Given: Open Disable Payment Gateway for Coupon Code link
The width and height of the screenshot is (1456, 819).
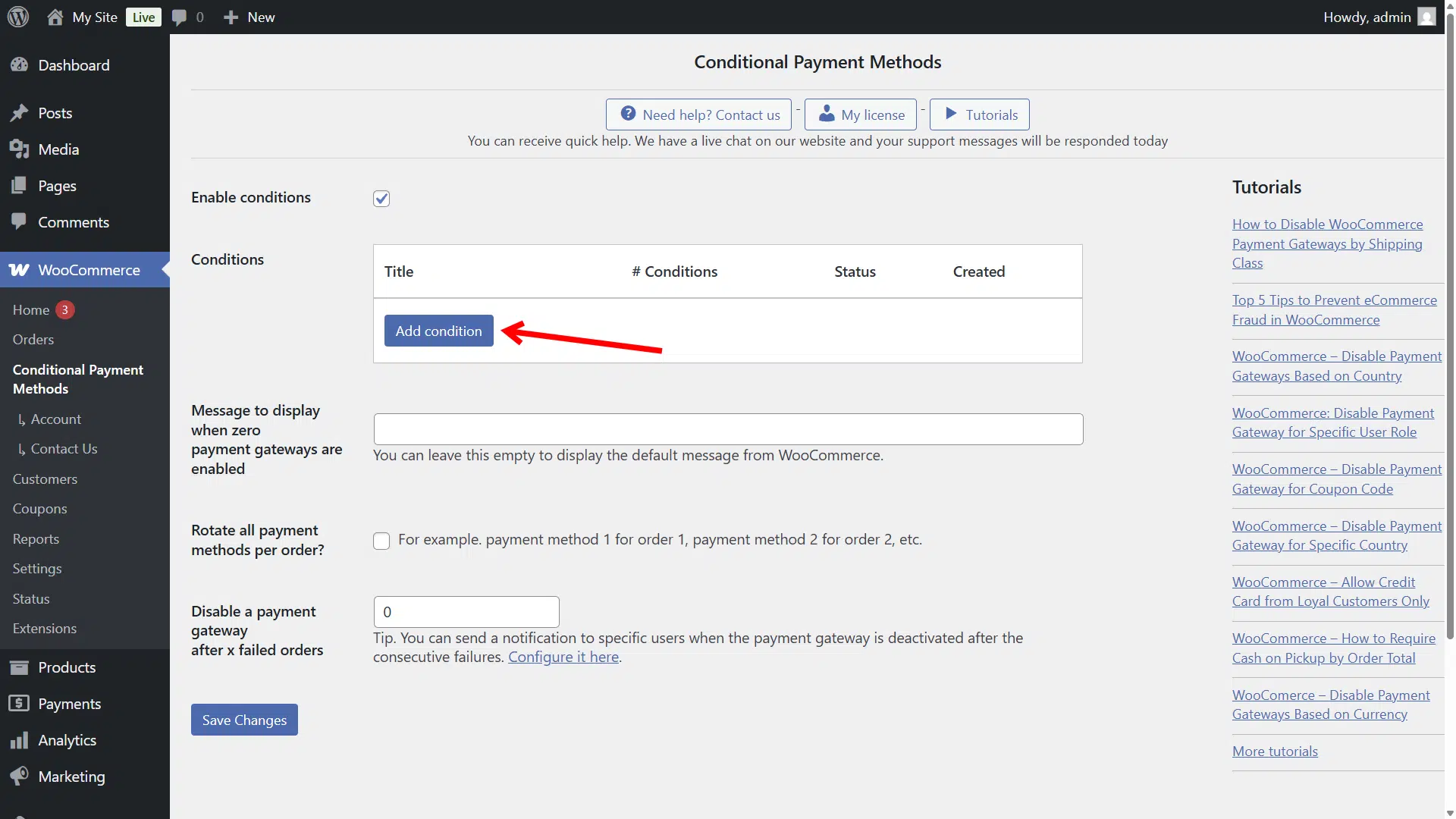Looking at the screenshot, I should (x=1336, y=479).
